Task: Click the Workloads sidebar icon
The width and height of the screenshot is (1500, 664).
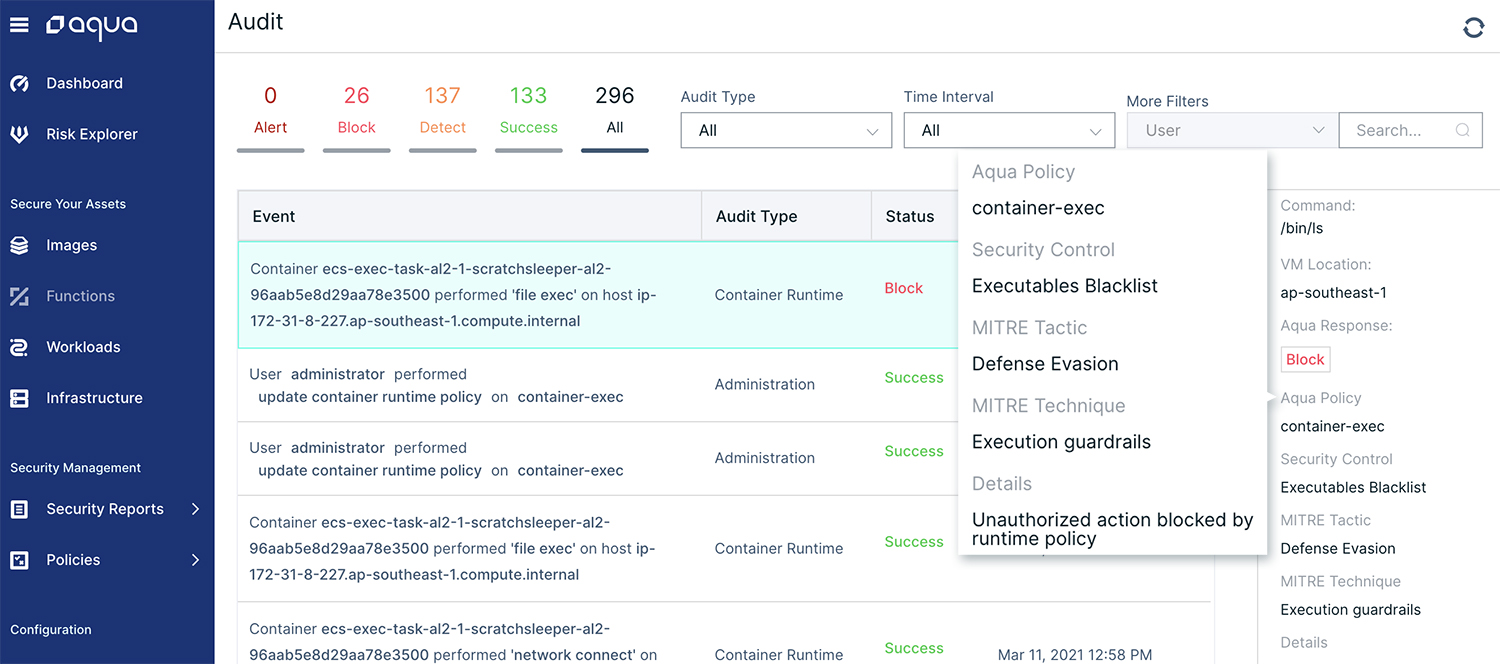Action: (19, 347)
